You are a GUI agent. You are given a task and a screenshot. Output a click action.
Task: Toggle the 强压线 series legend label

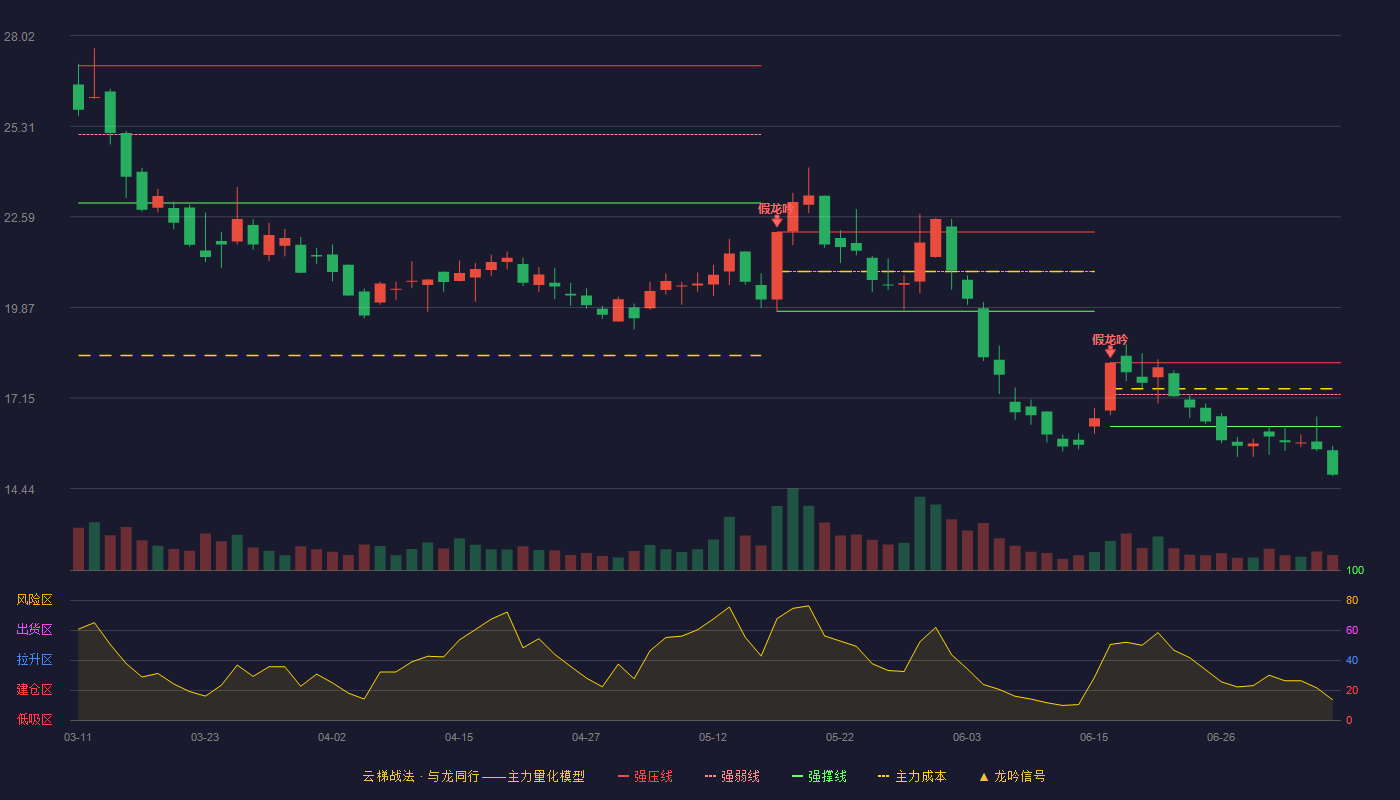(653, 777)
